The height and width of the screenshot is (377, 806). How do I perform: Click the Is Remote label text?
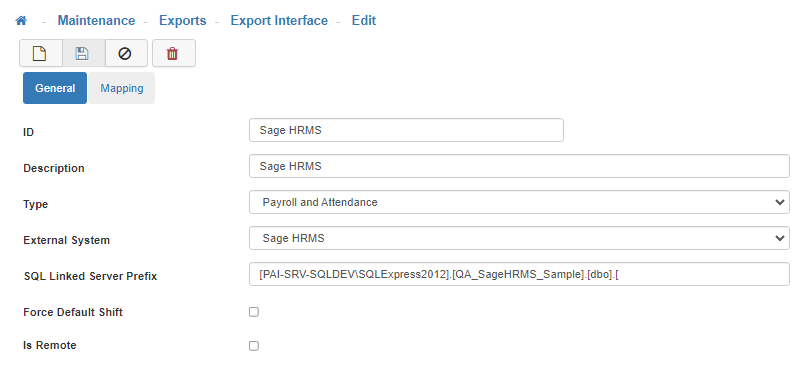click(50, 345)
